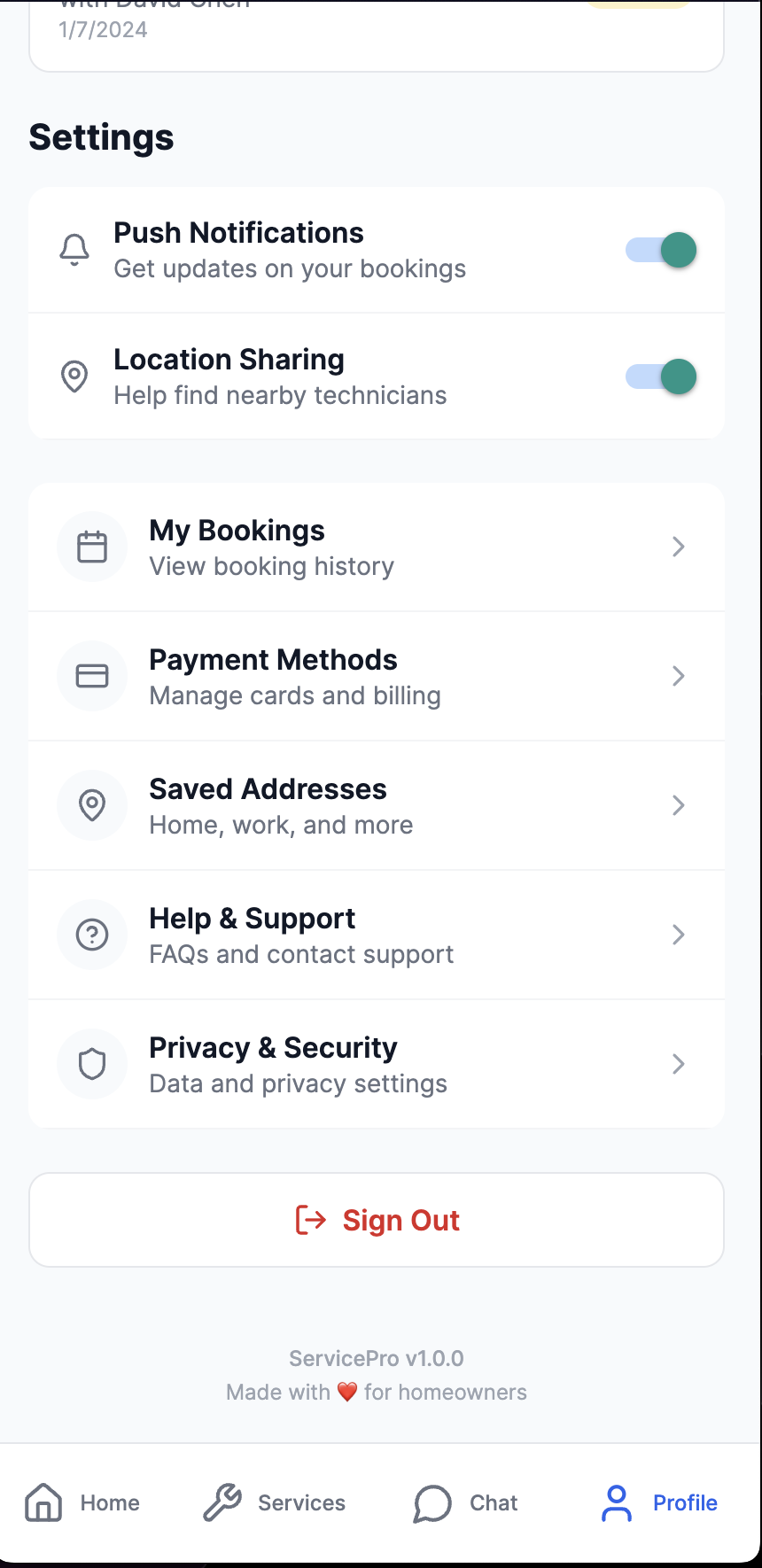Click the wrench icon in the bottom navigation

[222, 1502]
